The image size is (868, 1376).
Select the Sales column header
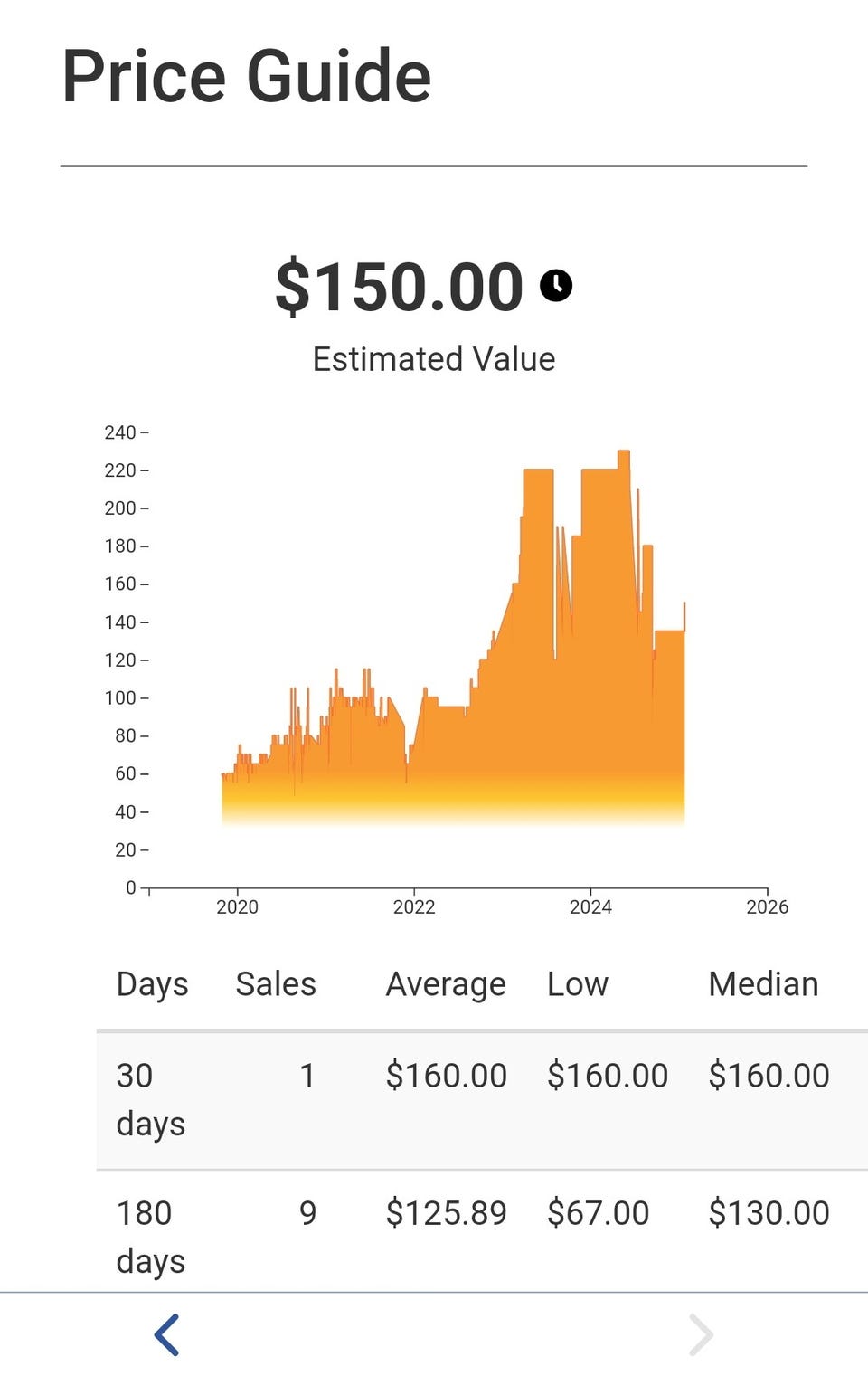(x=276, y=983)
